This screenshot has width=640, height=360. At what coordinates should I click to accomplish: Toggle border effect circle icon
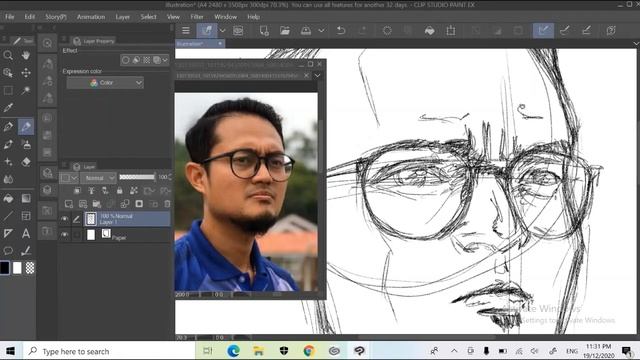click(126, 60)
